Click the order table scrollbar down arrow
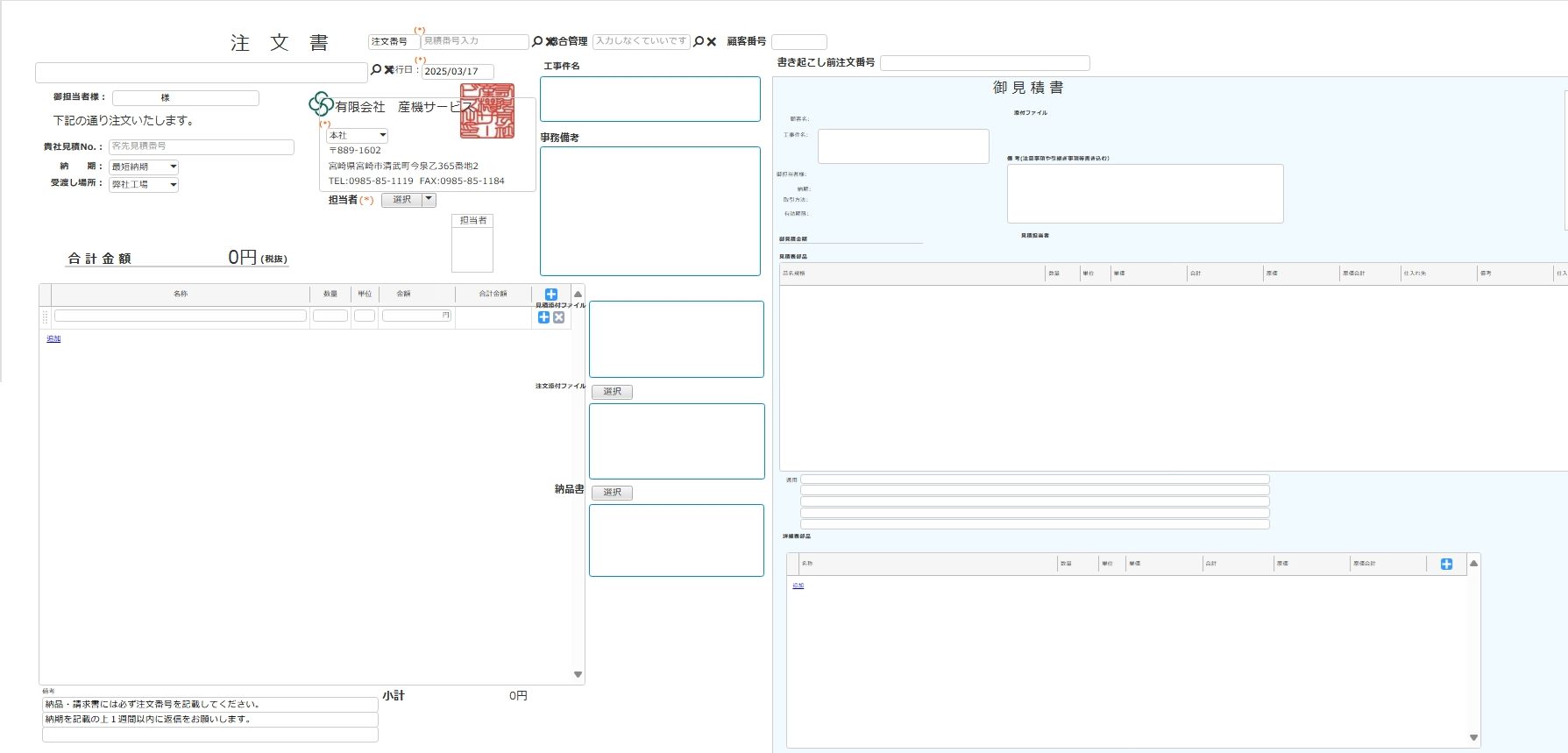Image resolution: width=1568 pixels, height=753 pixels. 578,674
